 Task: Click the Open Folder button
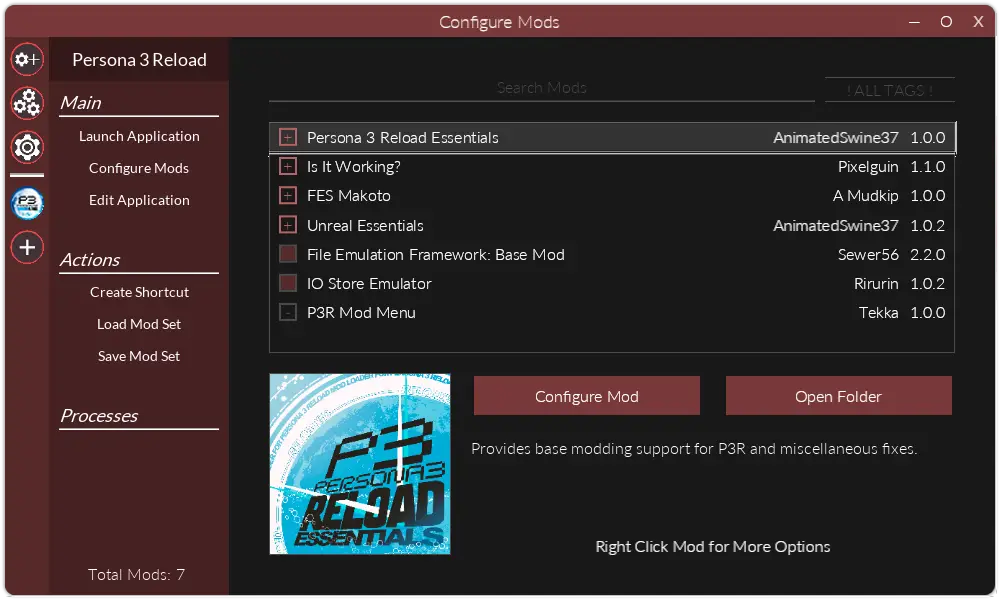[x=839, y=396]
